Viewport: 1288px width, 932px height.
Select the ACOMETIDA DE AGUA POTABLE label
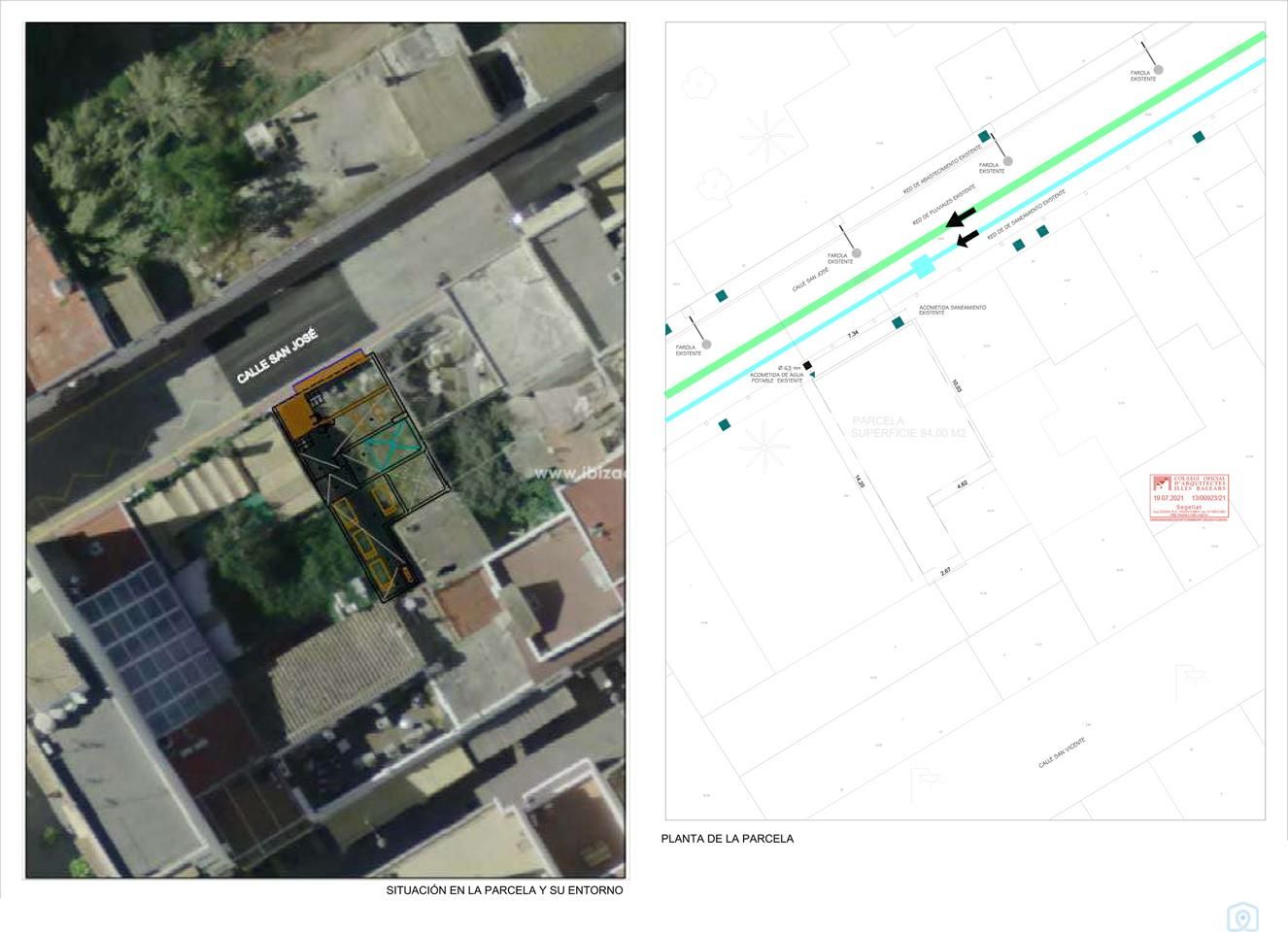(x=776, y=377)
